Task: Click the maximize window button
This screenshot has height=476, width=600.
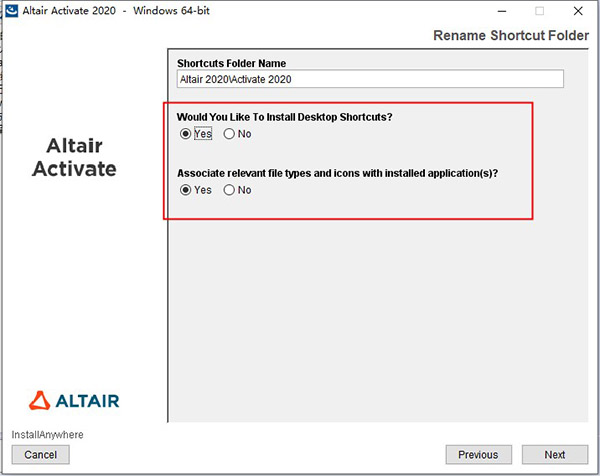Action: [x=540, y=11]
